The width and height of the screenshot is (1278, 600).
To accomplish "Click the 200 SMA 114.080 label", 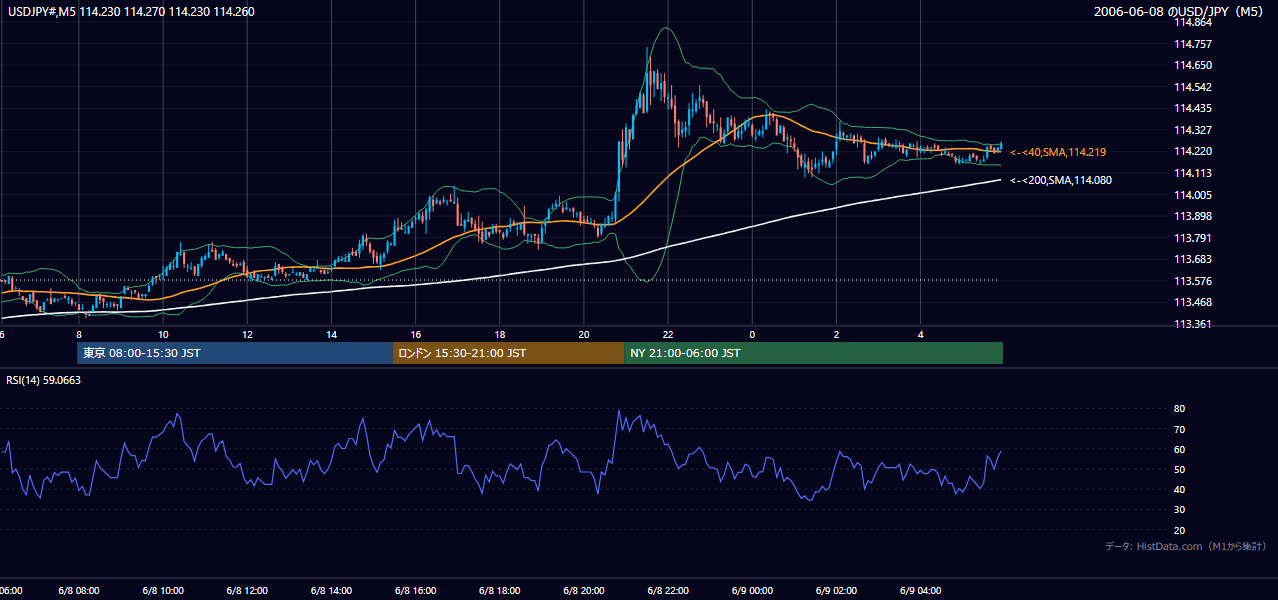I will [x=1061, y=181].
